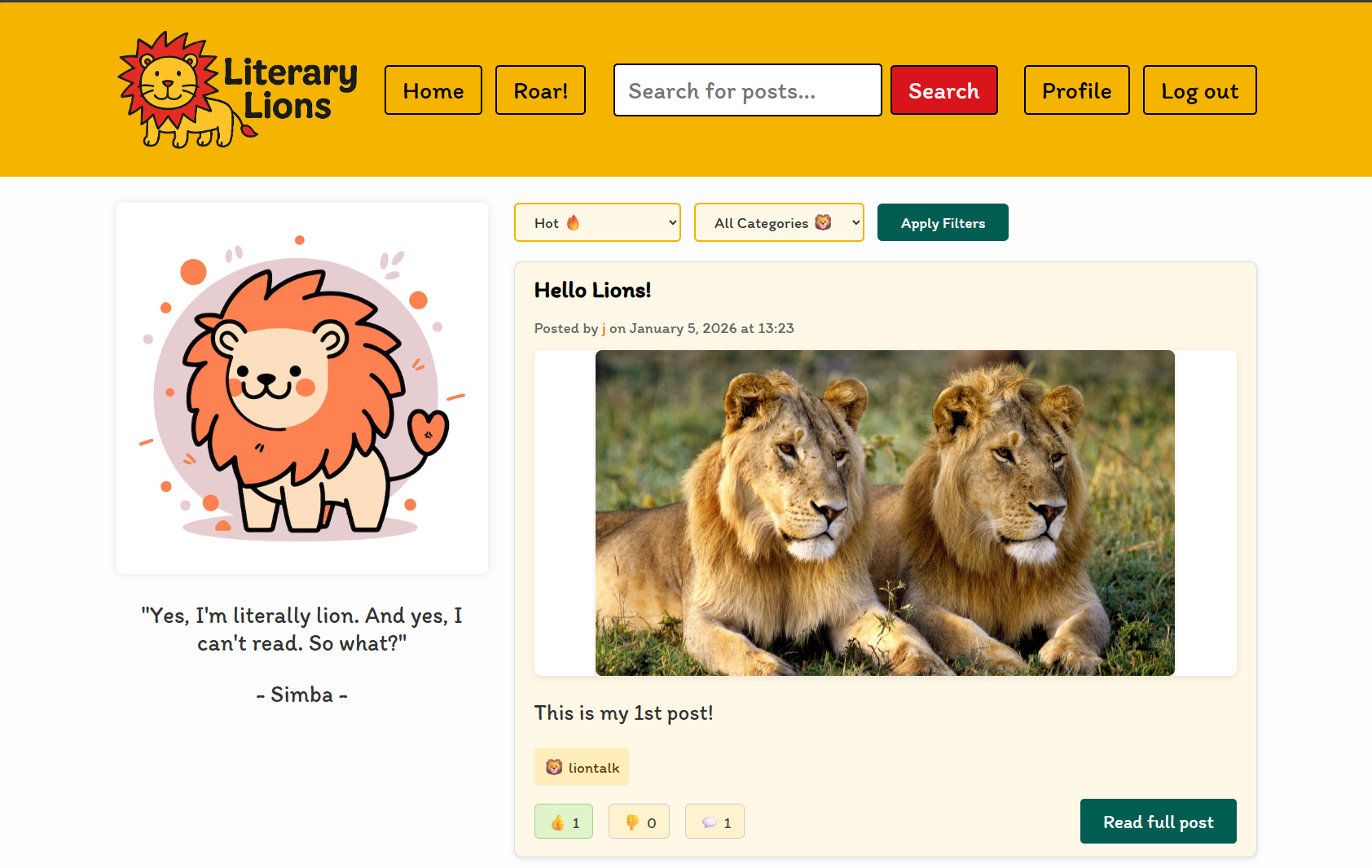The image size is (1372, 868).
Task: Click the cartoon lion mascot image
Action: (301, 387)
